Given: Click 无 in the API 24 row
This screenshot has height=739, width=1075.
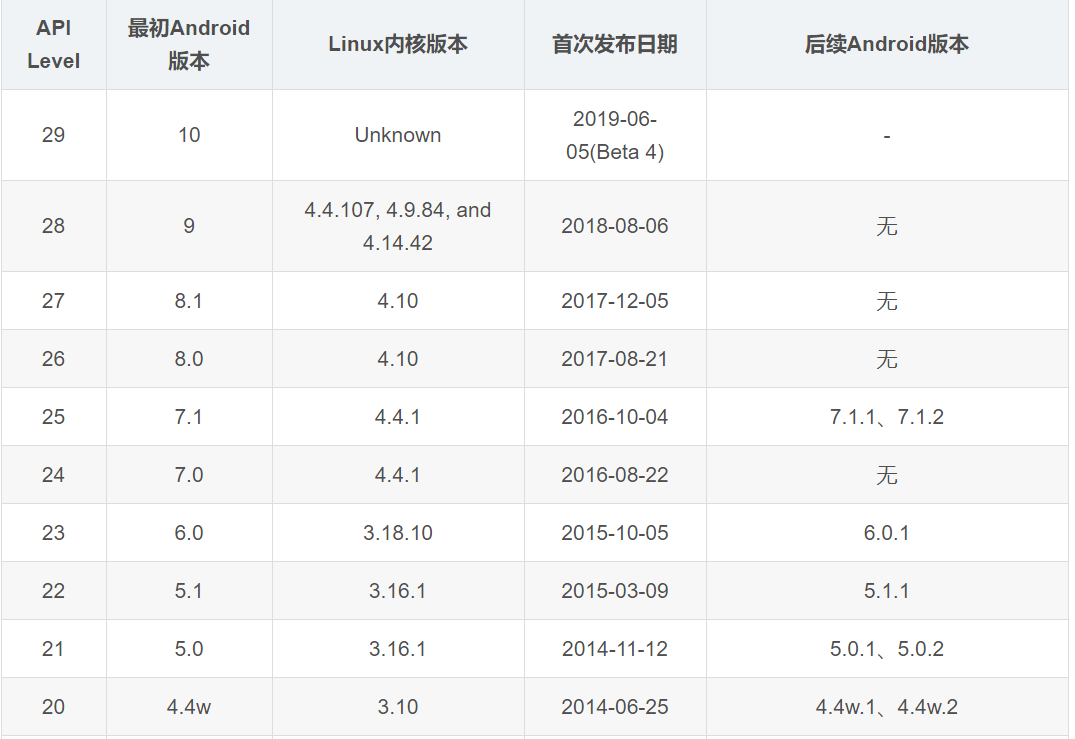Looking at the screenshot, I should tap(887, 475).
